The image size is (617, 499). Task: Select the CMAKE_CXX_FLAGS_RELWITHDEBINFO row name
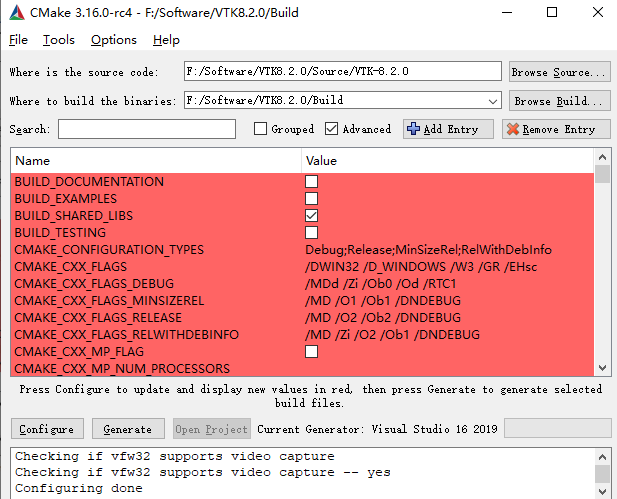126,335
